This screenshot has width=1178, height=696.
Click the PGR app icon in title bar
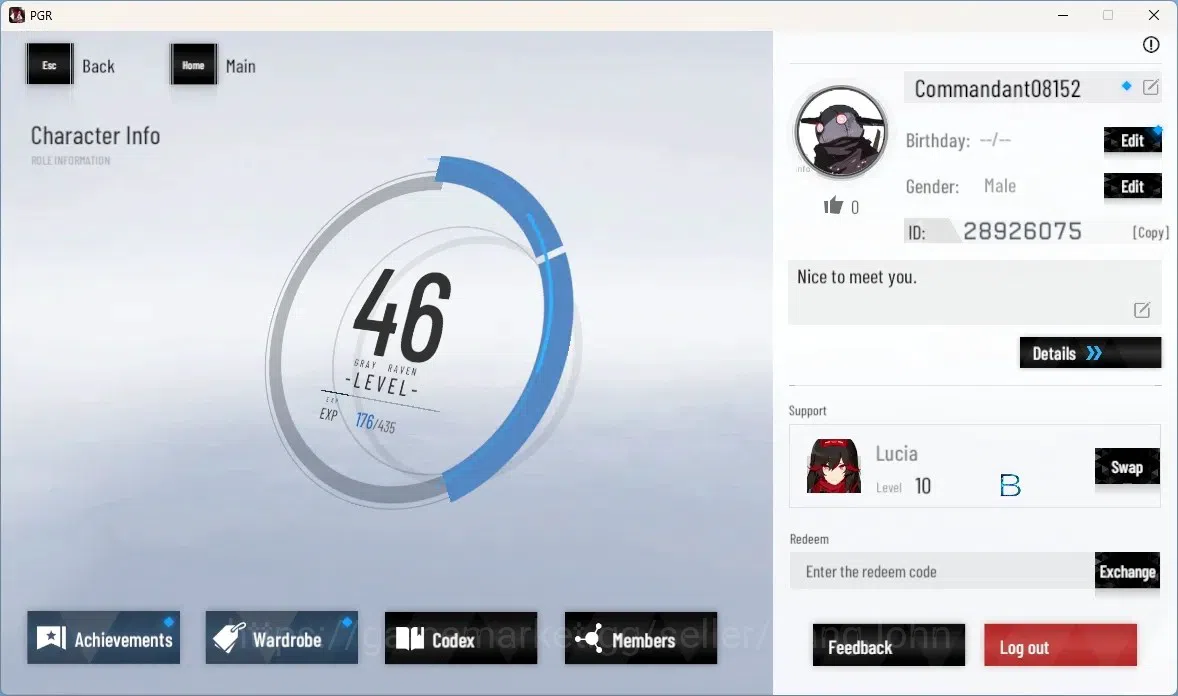point(17,15)
